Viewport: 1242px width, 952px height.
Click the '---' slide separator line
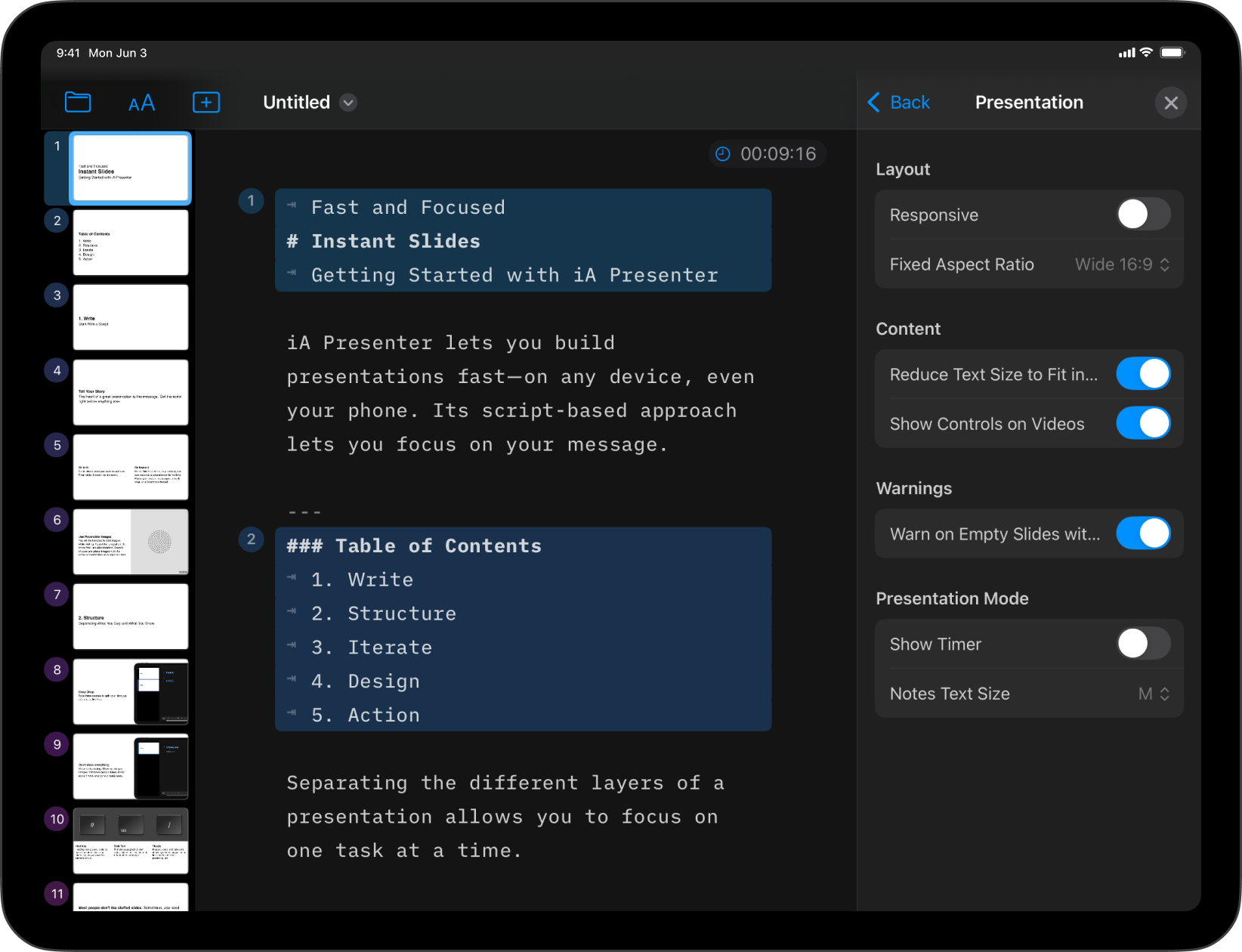[304, 512]
